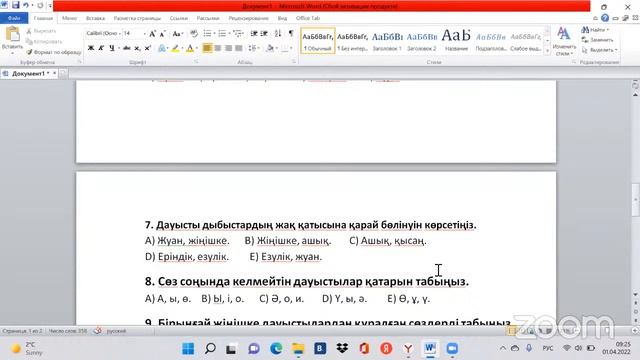The image size is (640, 360).
Task: Open the Find (Найти) dropdown arrow
Action: click(x=608, y=30)
